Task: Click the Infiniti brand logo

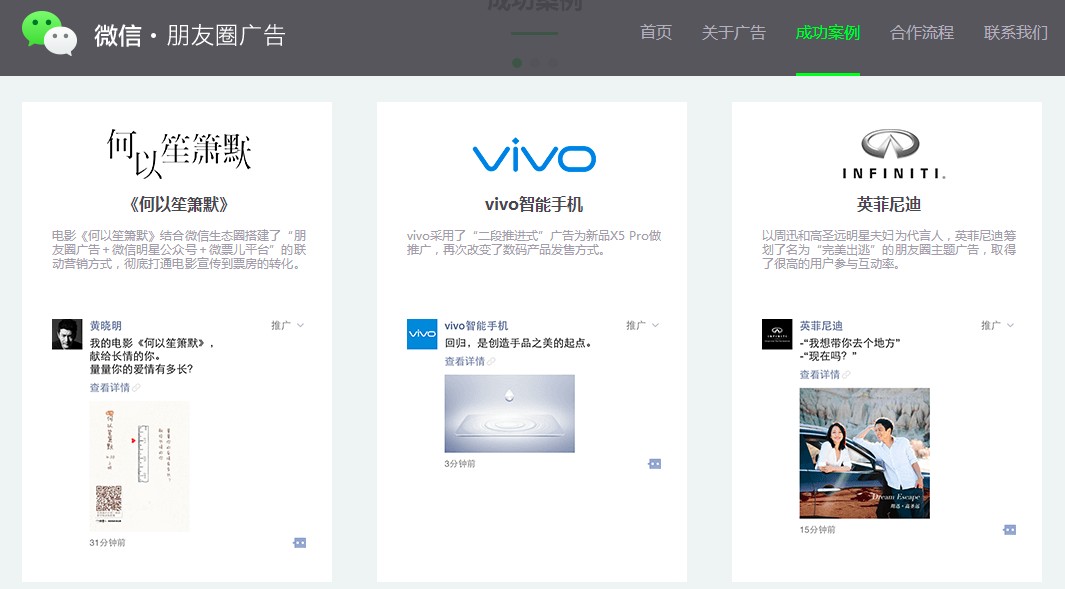Action: tap(892, 153)
